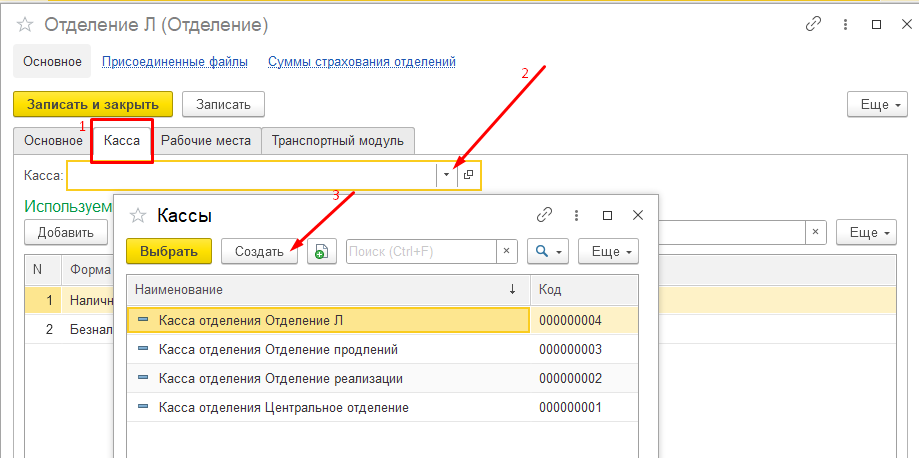Get link icon in Кассы dialog

544,215
